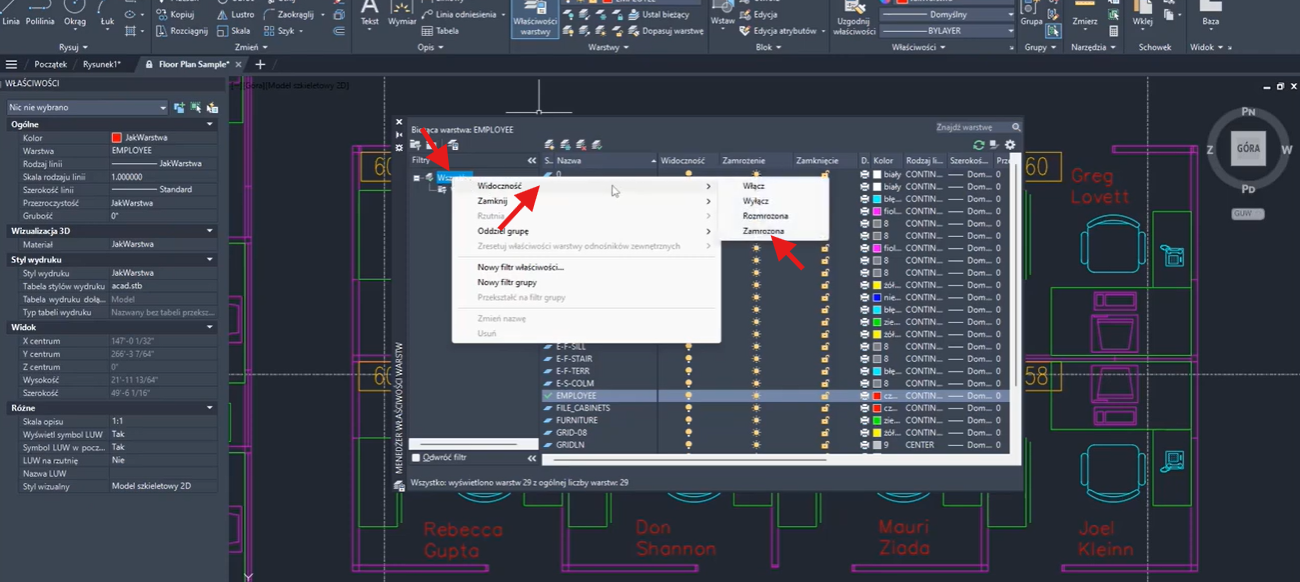Screen dimensions: 1300x582
Task: Select 'Nowy filtr właściwości...' menu entry
Action: (x=520, y=267)
